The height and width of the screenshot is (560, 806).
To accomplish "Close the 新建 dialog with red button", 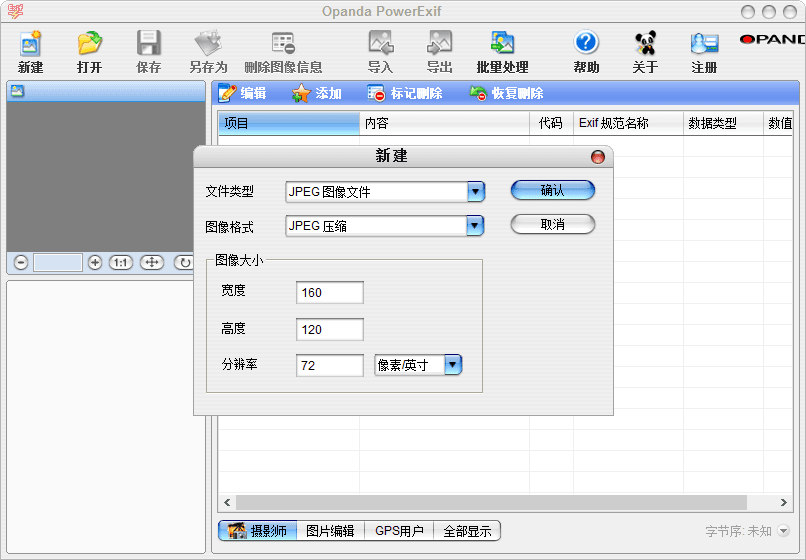I will pyautogui.click(x=598, y=157).
